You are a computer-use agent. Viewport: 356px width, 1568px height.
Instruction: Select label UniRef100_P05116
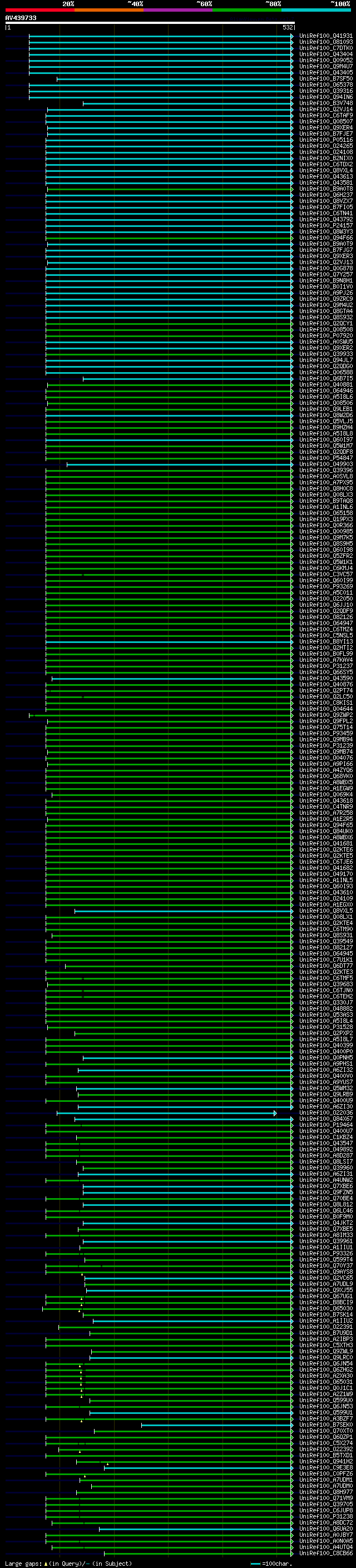325,140
